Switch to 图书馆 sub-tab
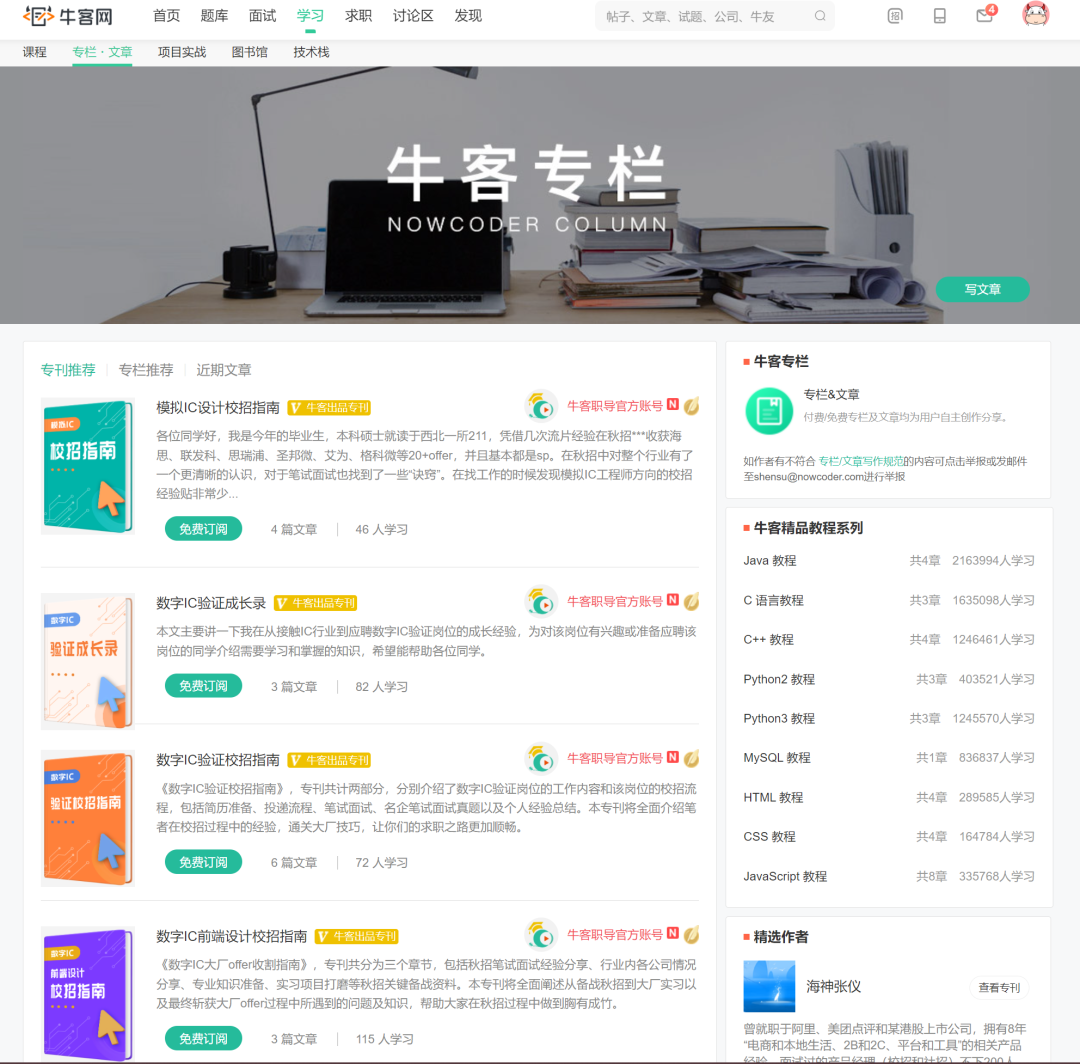 [249, 52]
